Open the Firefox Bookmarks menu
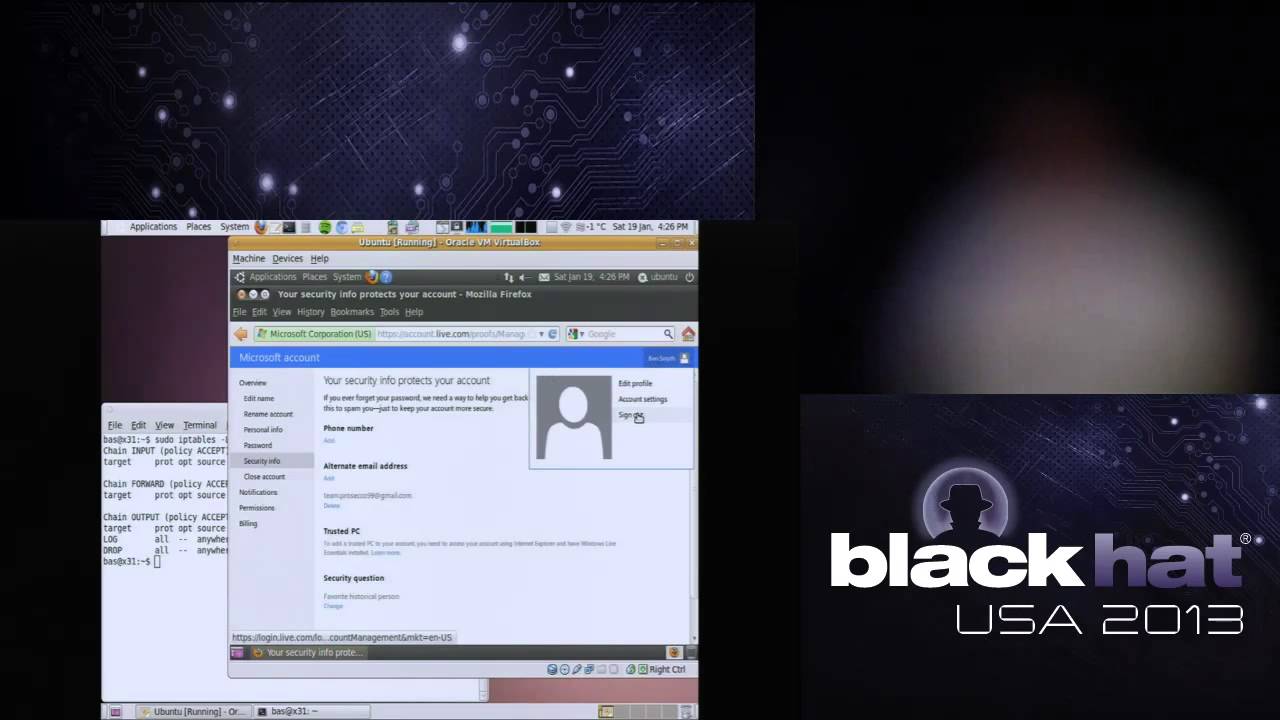Image resolution: width=1280 pixels, height=720 pixels. click(352, 312)
